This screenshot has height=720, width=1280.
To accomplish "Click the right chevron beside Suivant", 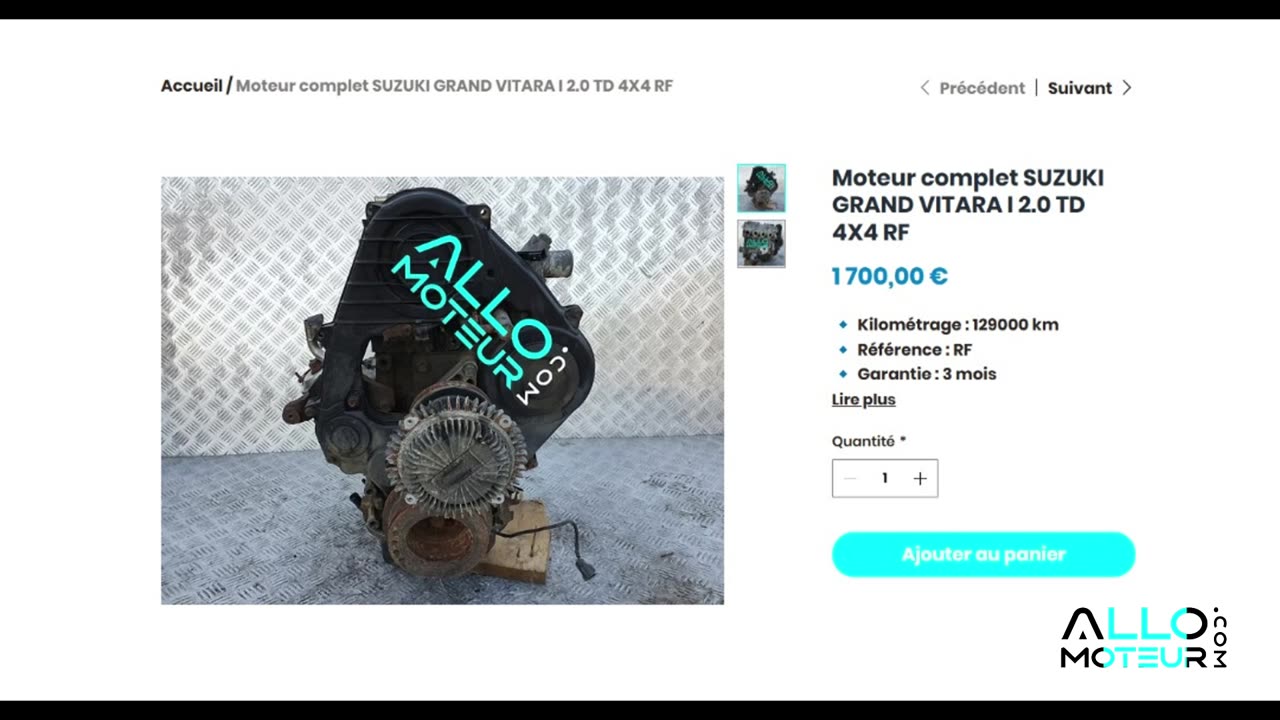I will tap(1127, 88).
